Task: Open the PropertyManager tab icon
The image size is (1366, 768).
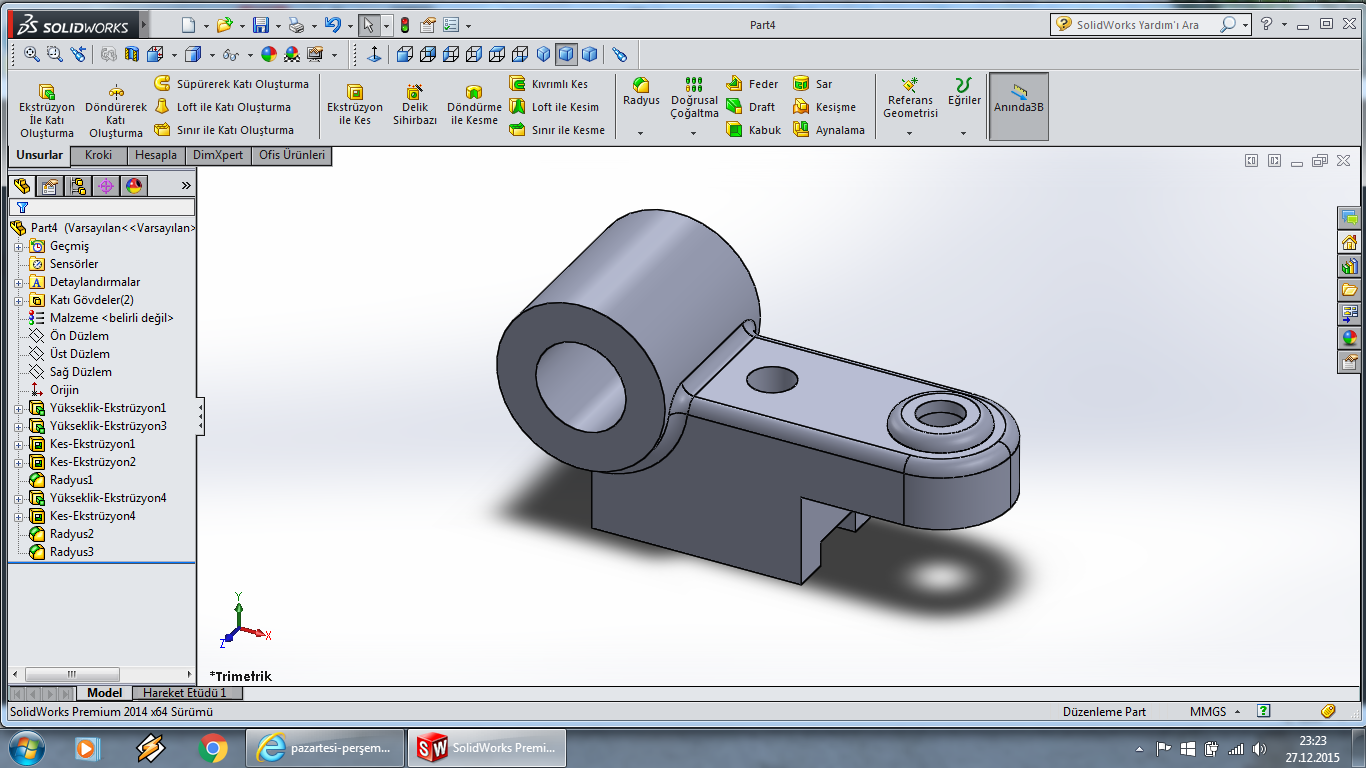Action: pos(50,186)
